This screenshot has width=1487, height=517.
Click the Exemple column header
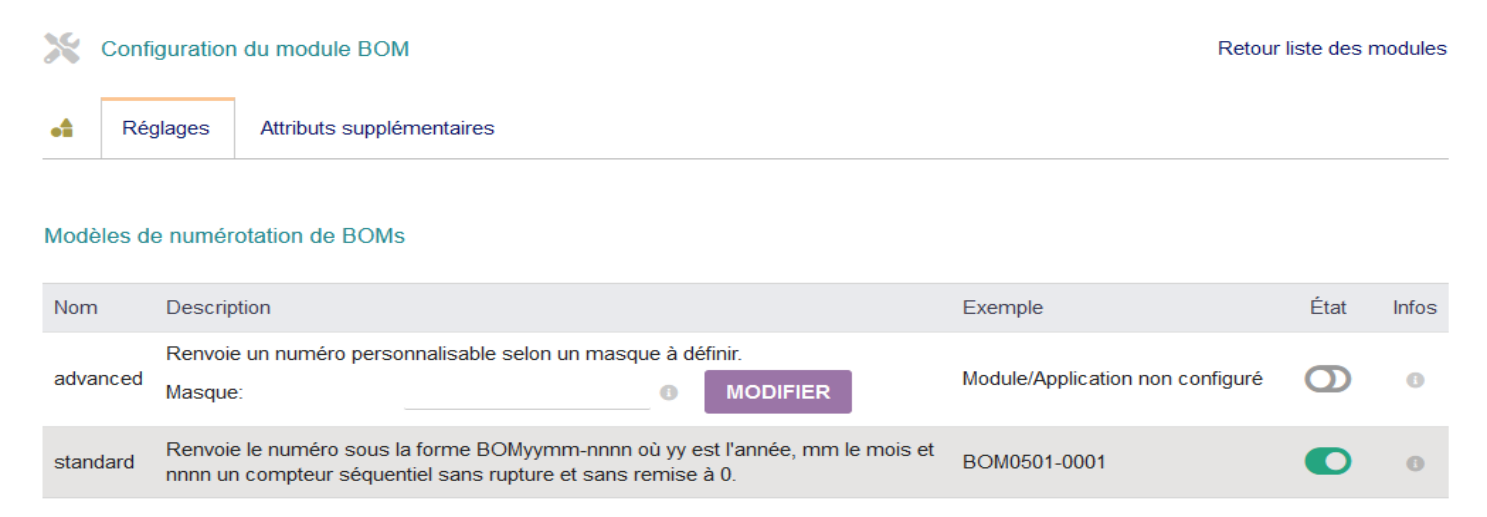coord(1003,307)
